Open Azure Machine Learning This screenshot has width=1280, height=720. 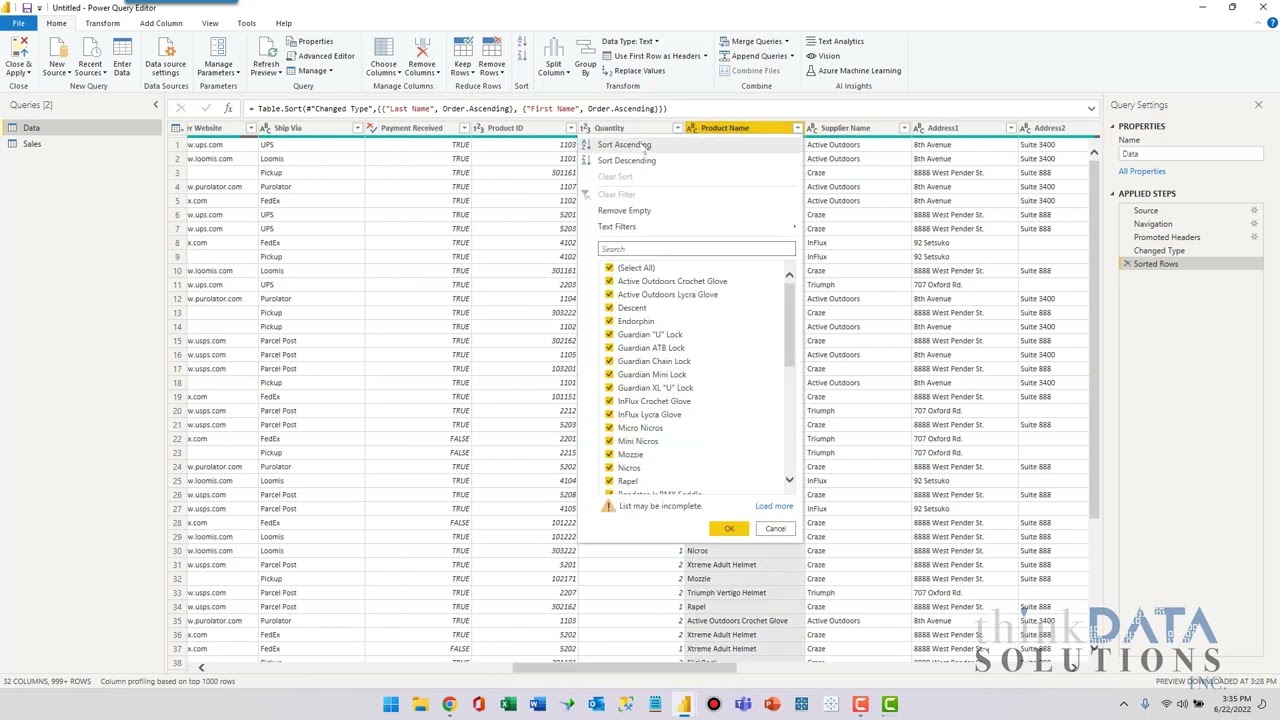[853, 71]
